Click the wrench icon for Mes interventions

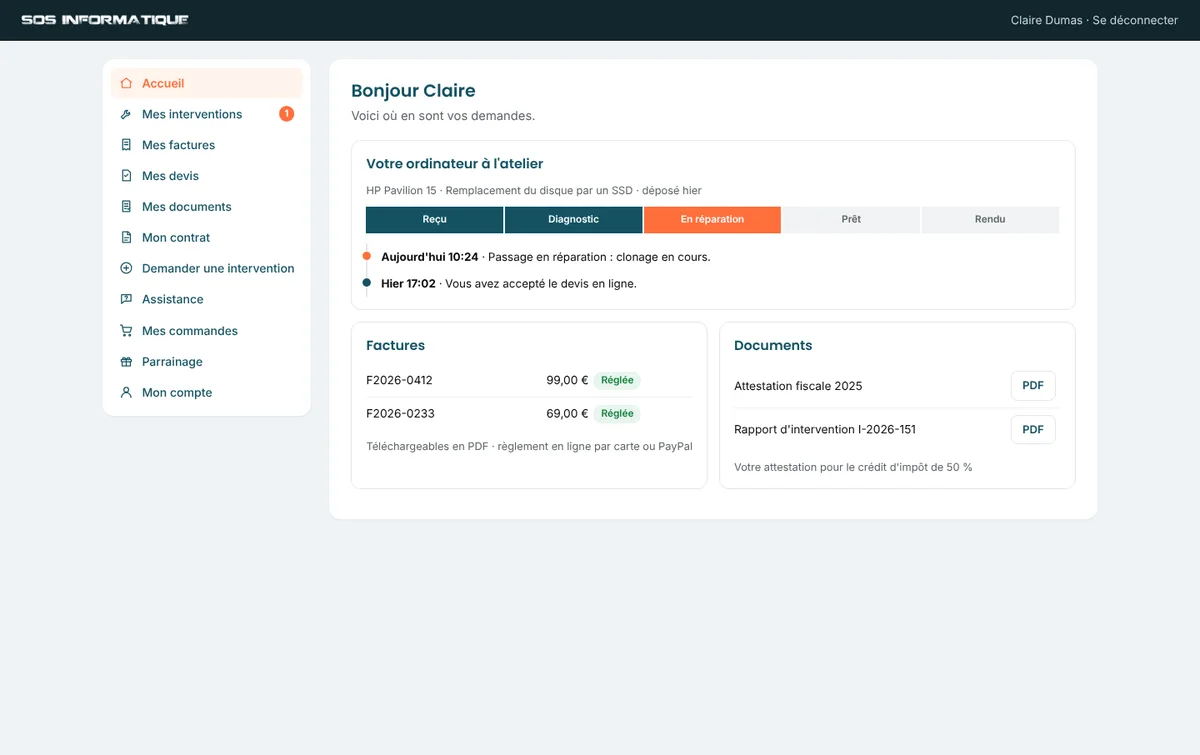126,114
